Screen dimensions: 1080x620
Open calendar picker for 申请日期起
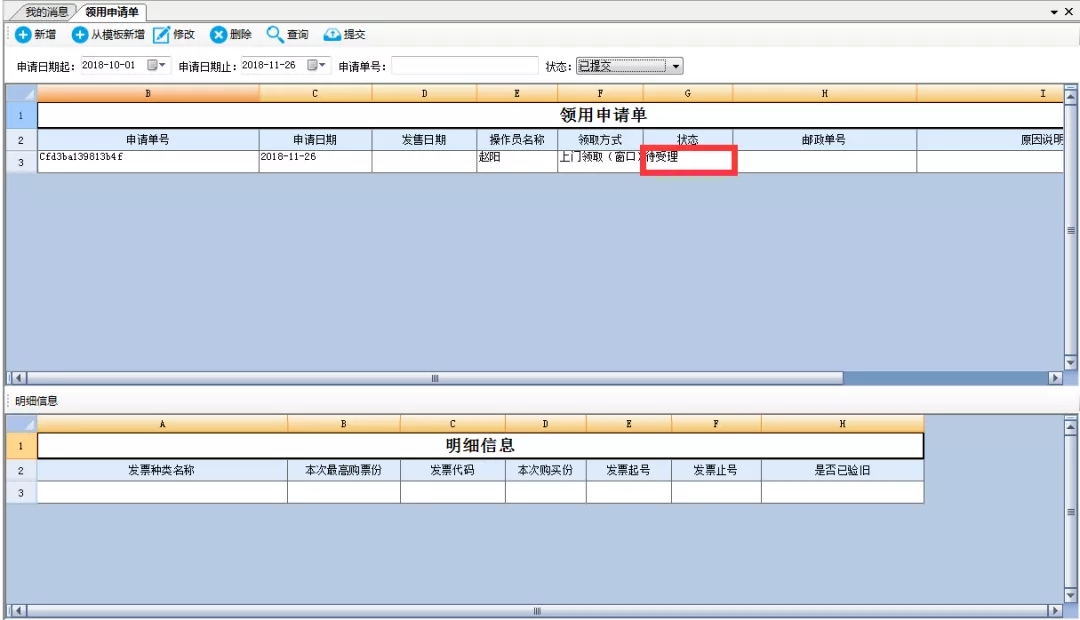pyautogui.click(x=158, y=66)
